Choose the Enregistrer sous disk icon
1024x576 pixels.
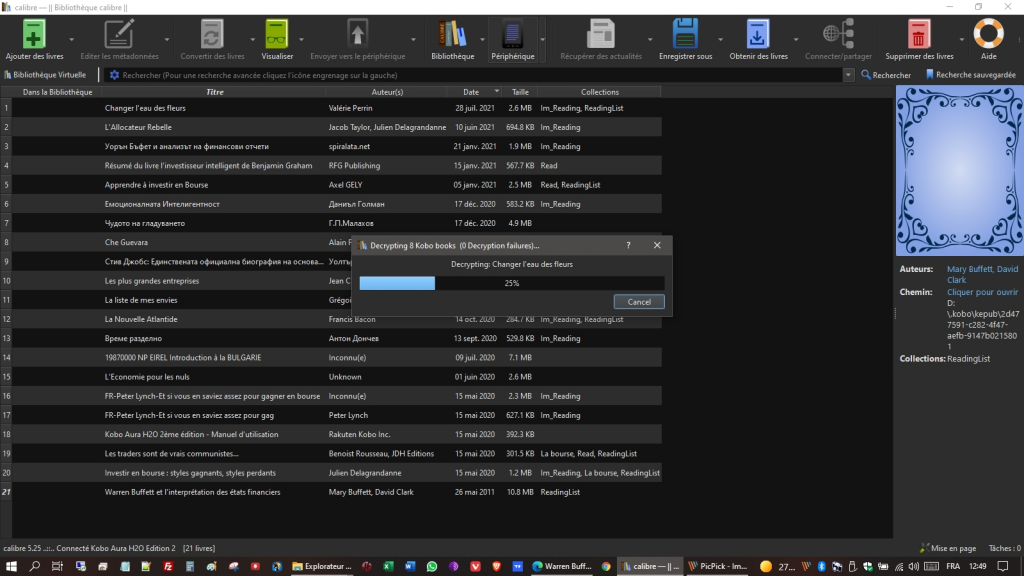click(685, 34)
